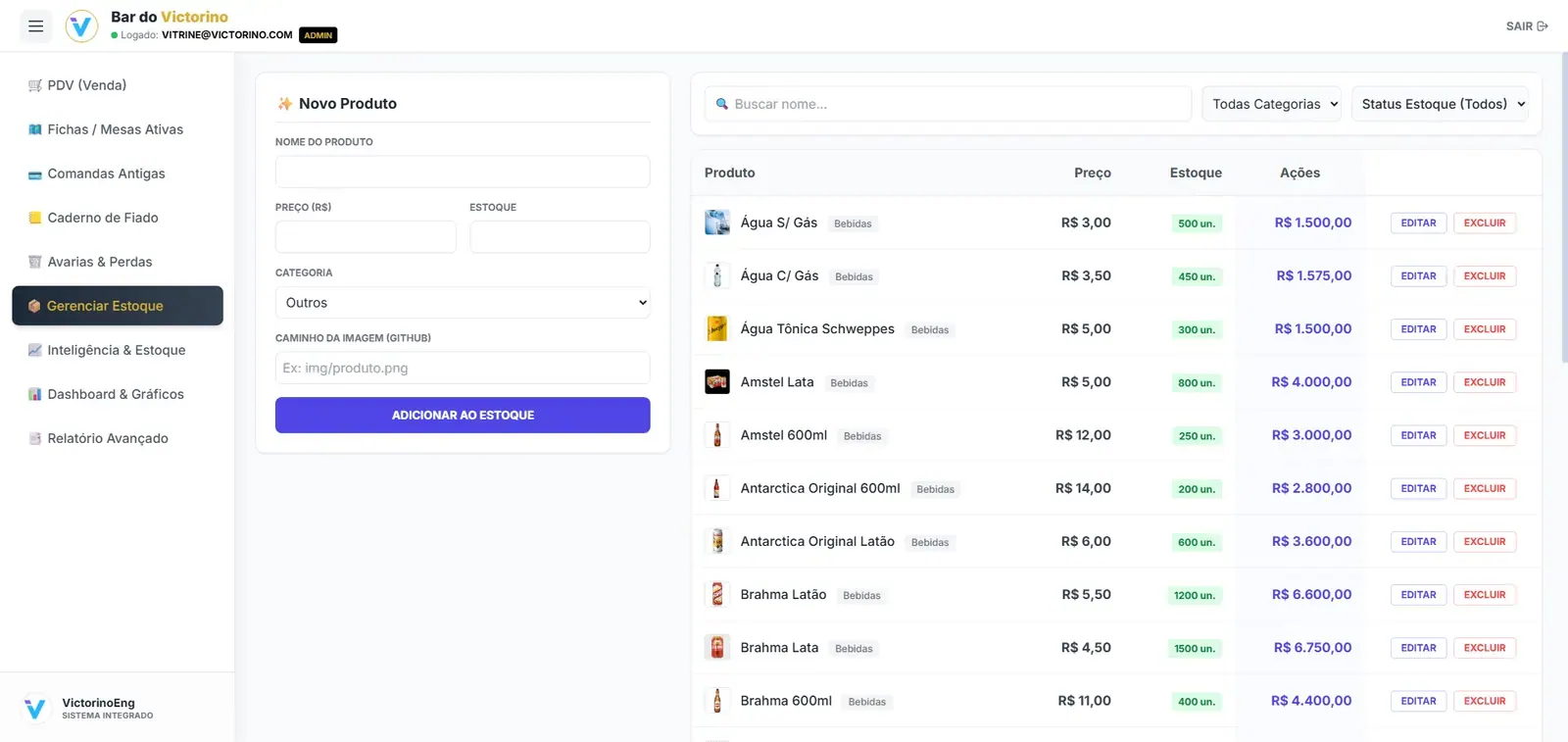Navigate to Caderno de Fiado

118,218
